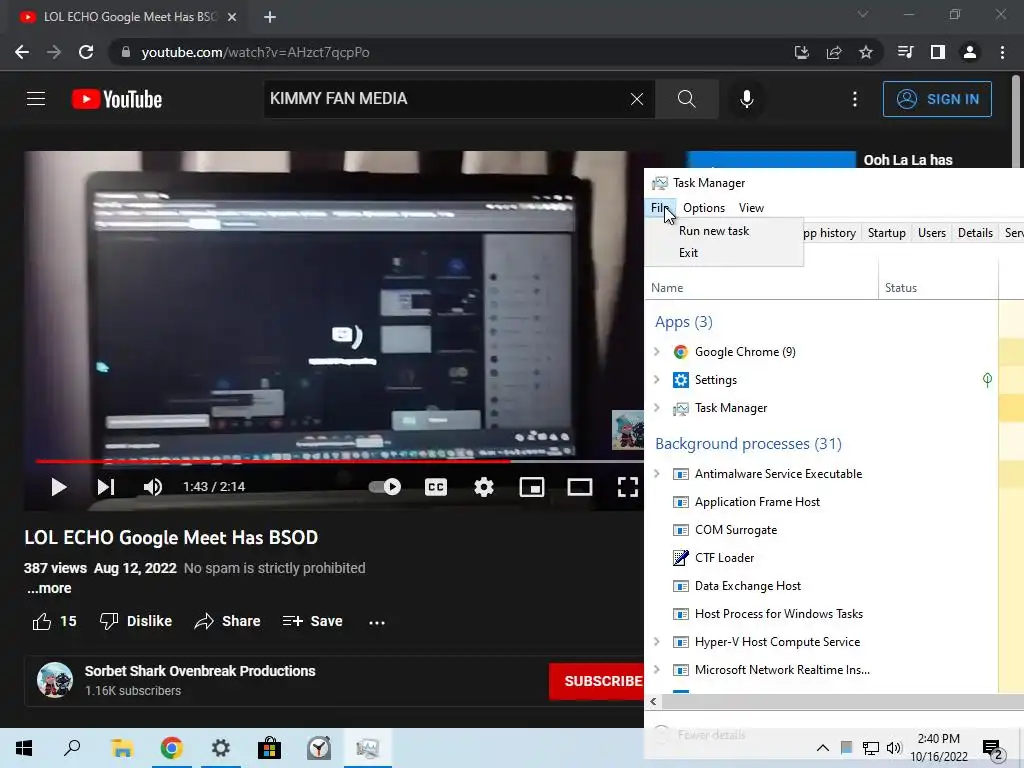
Task: Toggle closed captions
Action: point(436,487)
